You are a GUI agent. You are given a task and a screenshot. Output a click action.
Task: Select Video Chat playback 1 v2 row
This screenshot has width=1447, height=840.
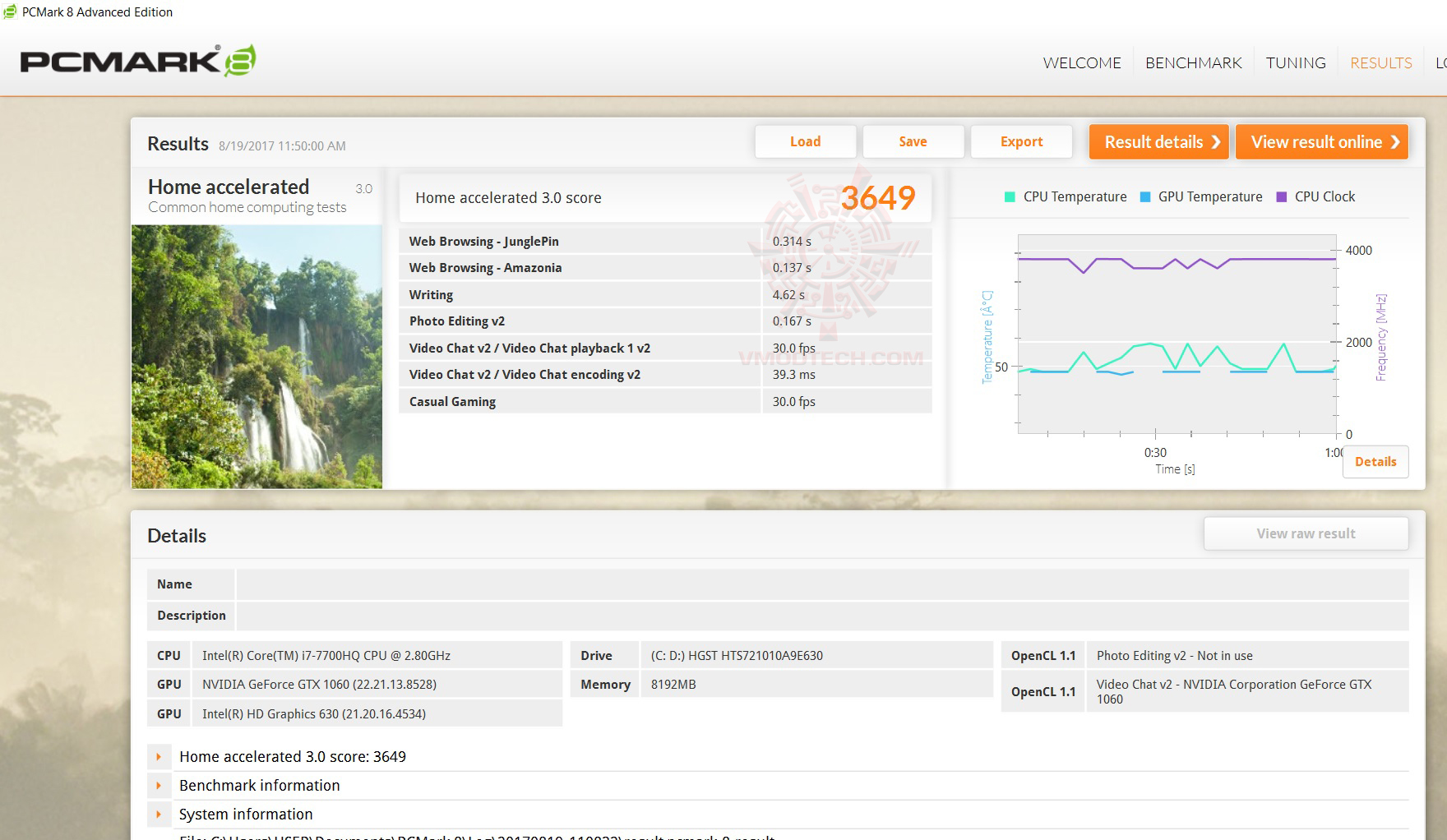coord(665,348)
